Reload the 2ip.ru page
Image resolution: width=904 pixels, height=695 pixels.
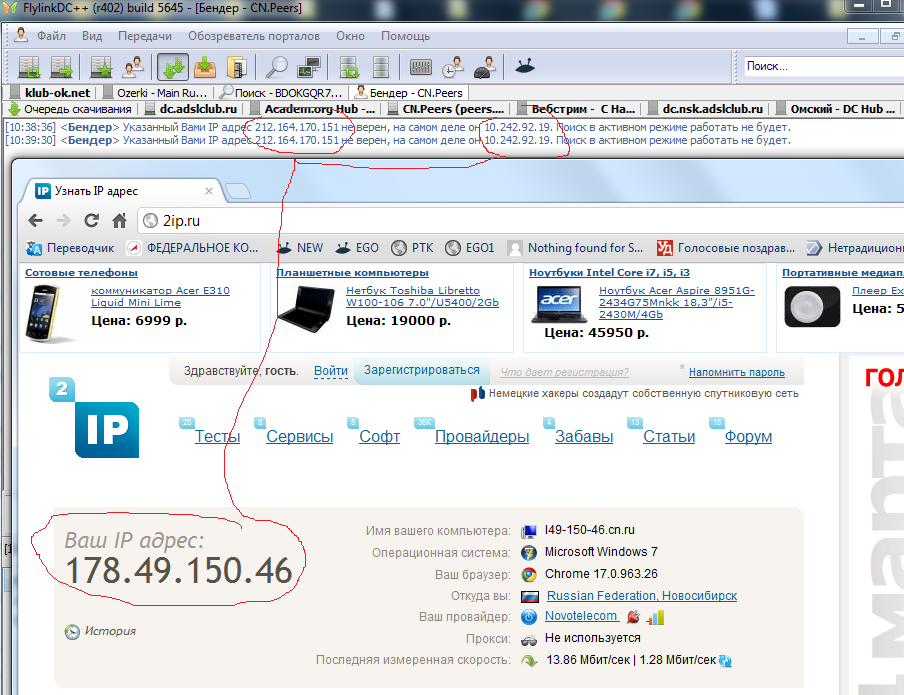point(91,220)
